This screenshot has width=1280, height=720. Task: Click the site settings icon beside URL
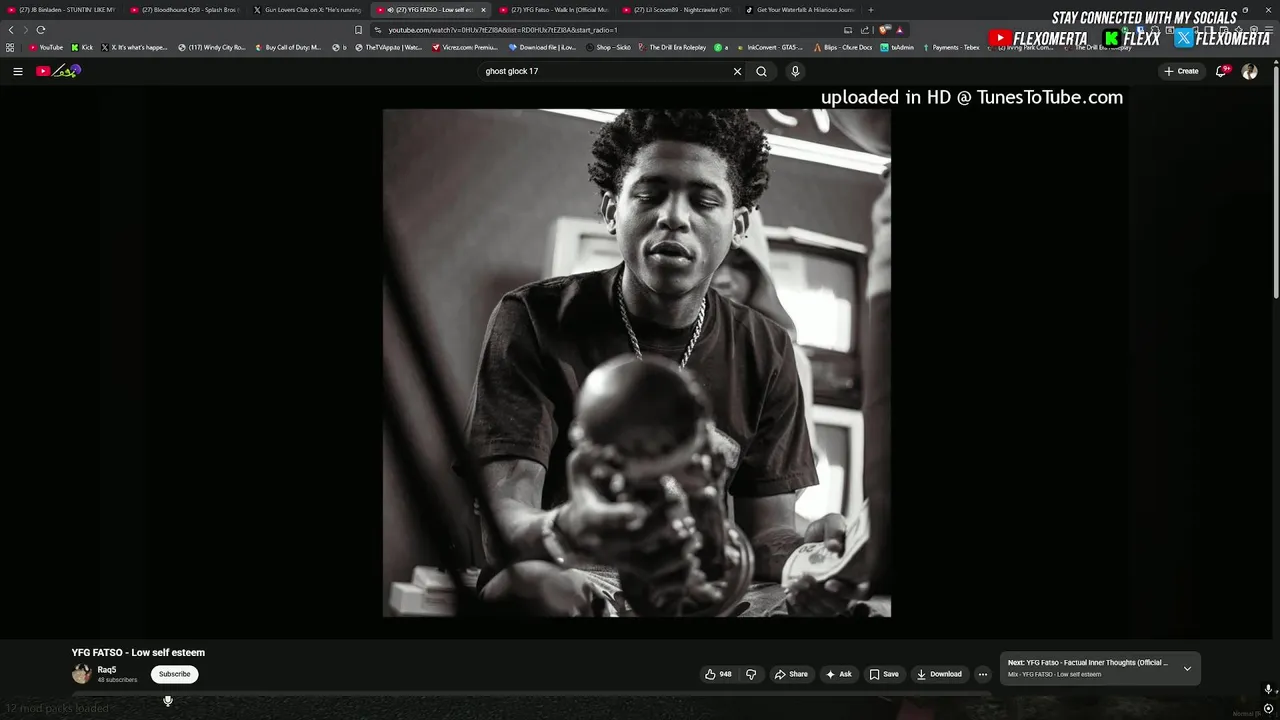(378, 30)
